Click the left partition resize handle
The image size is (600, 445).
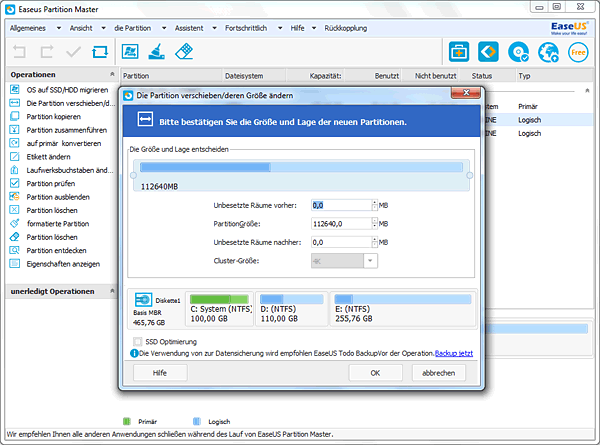click(134, 176)
